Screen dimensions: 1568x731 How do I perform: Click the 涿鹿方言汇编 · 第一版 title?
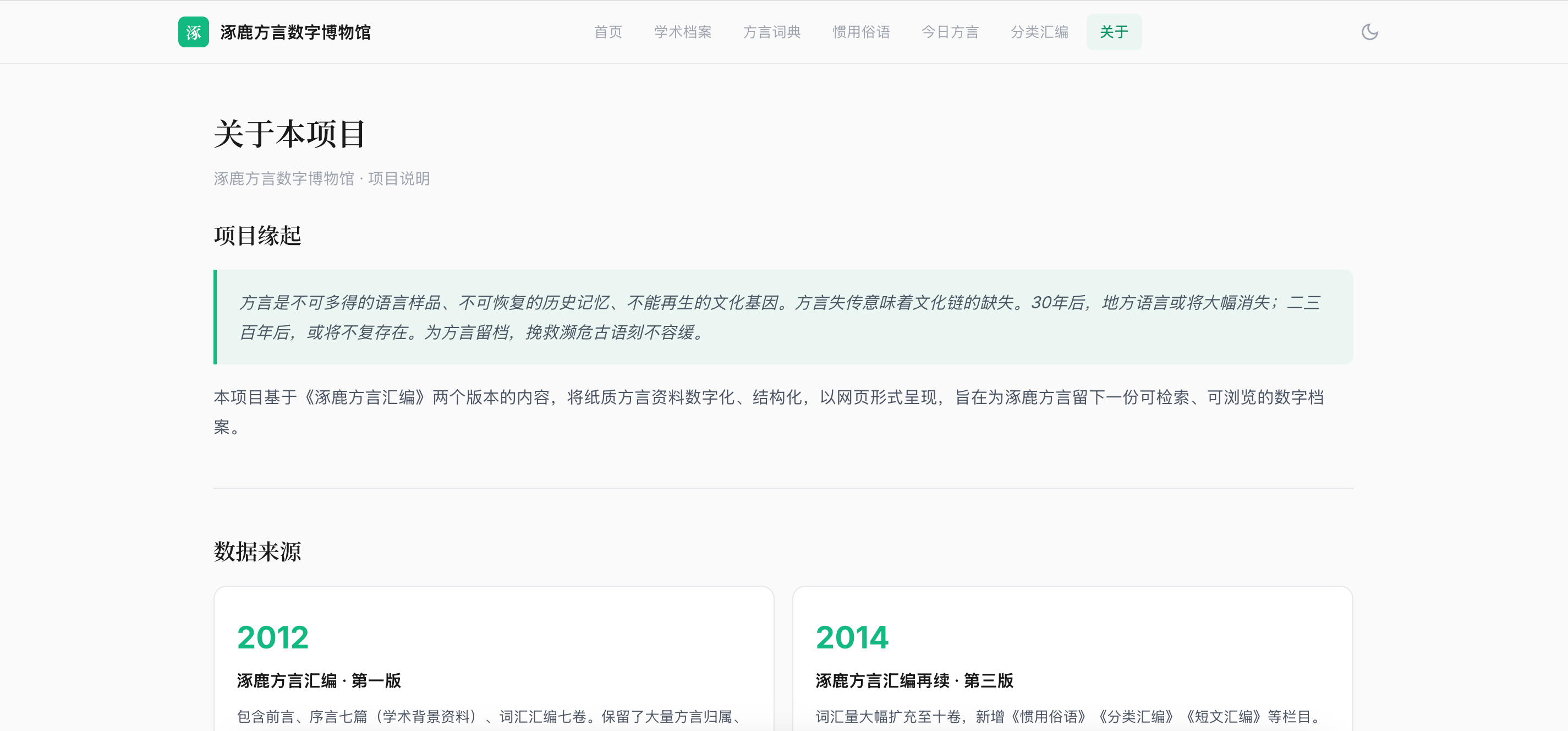point(319,680)
